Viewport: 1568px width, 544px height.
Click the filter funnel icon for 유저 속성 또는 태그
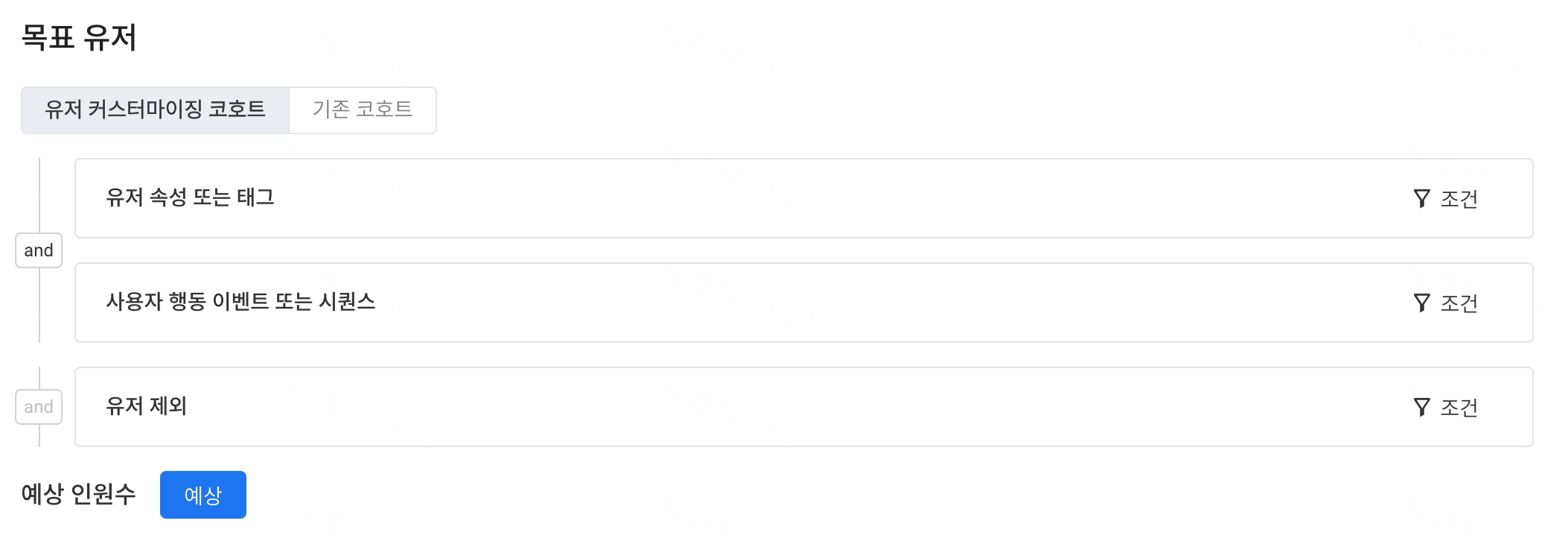[x=1421, y=198]
